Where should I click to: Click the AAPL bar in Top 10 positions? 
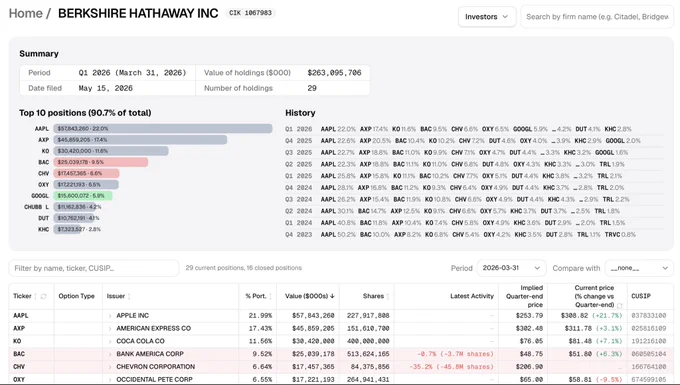pos(163,128)
